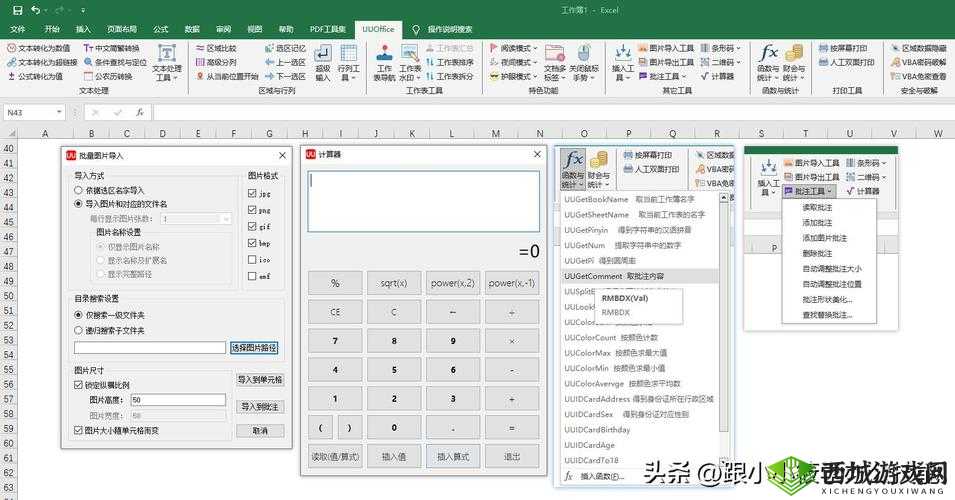The height and width of the screenshot is (500, 955).
Task: Click calculator CE button
Action: pos(335,312)
